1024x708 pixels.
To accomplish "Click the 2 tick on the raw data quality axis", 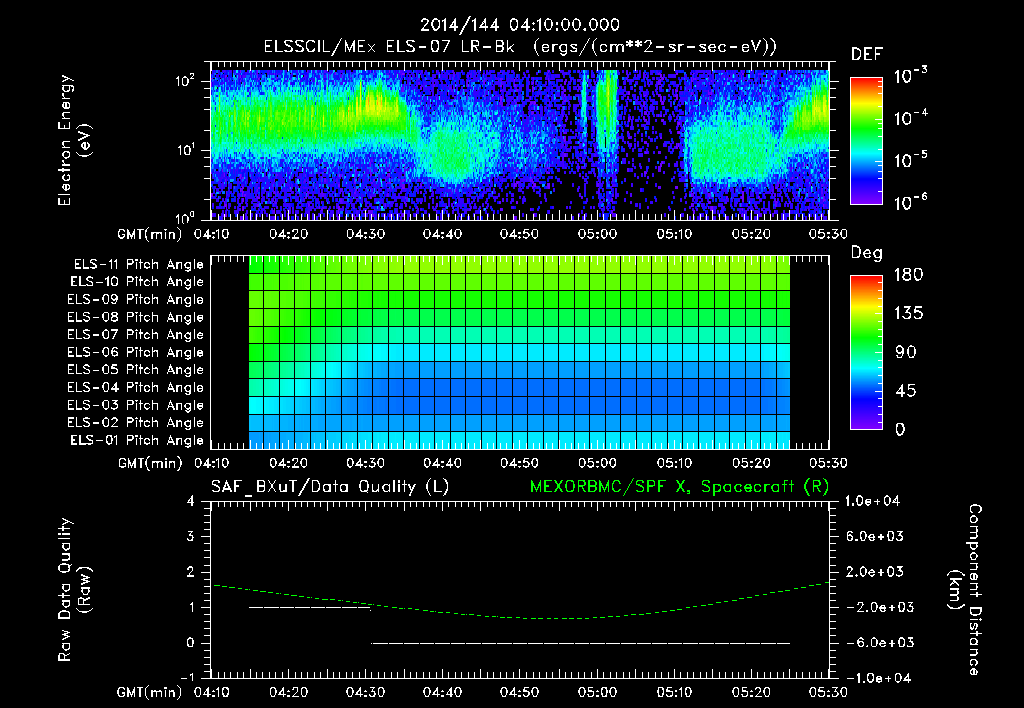I will [x=191, y=572].
